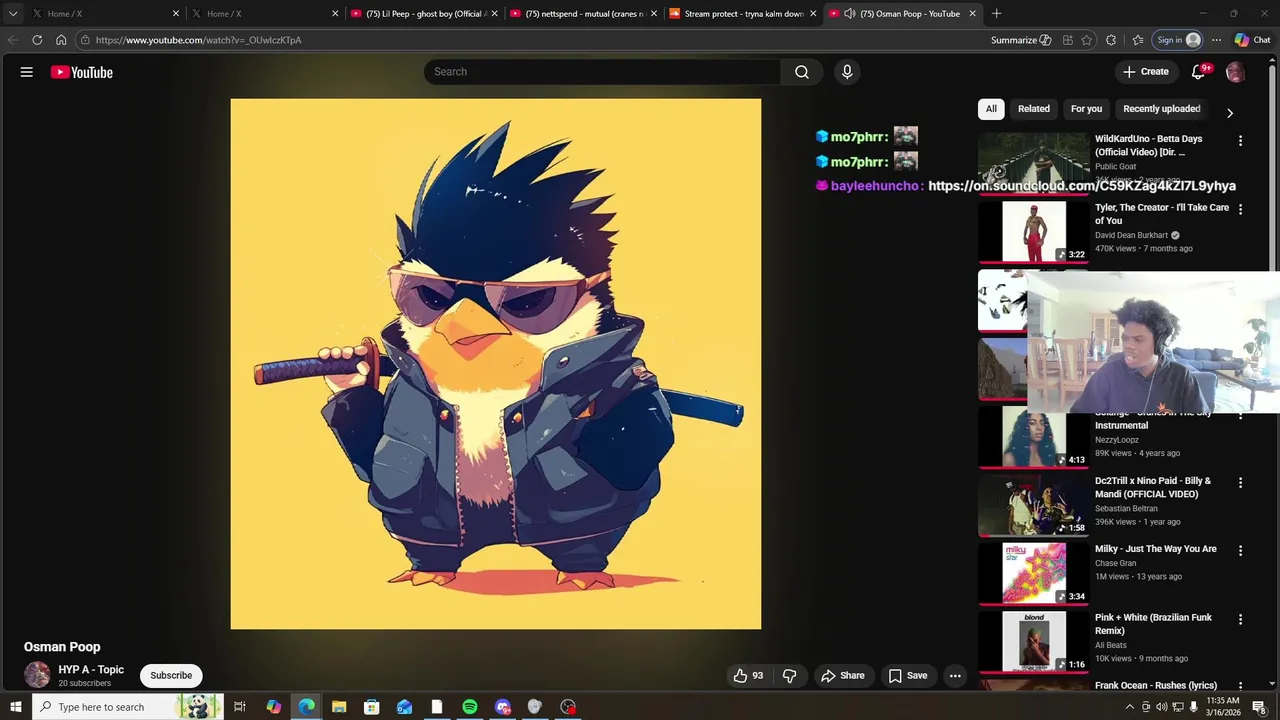1280x720 pixels.
Task: Dislike the Osman Poop video
Action: [790, 676]
